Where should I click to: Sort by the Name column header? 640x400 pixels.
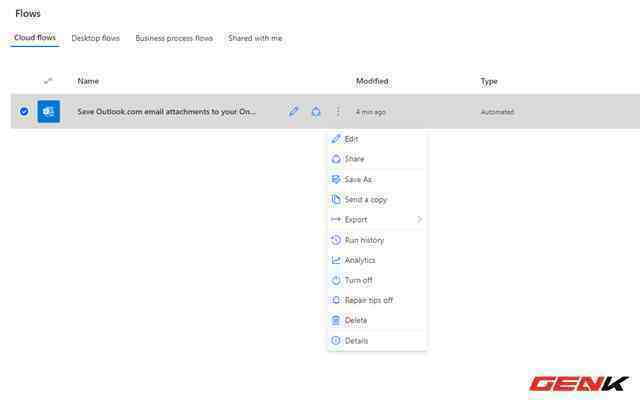[x=88, y=81]
